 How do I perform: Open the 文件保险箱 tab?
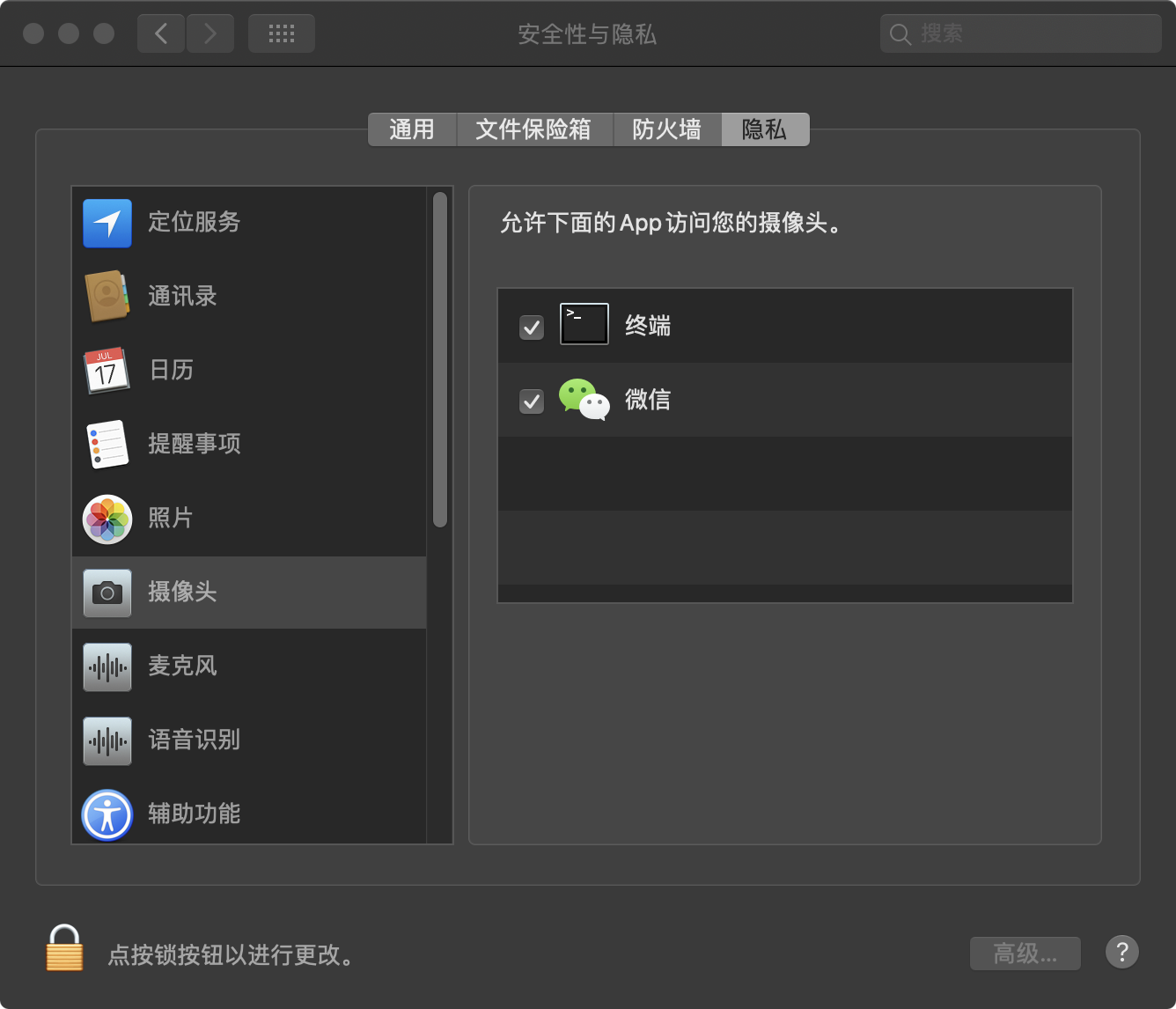pos(534,129)
